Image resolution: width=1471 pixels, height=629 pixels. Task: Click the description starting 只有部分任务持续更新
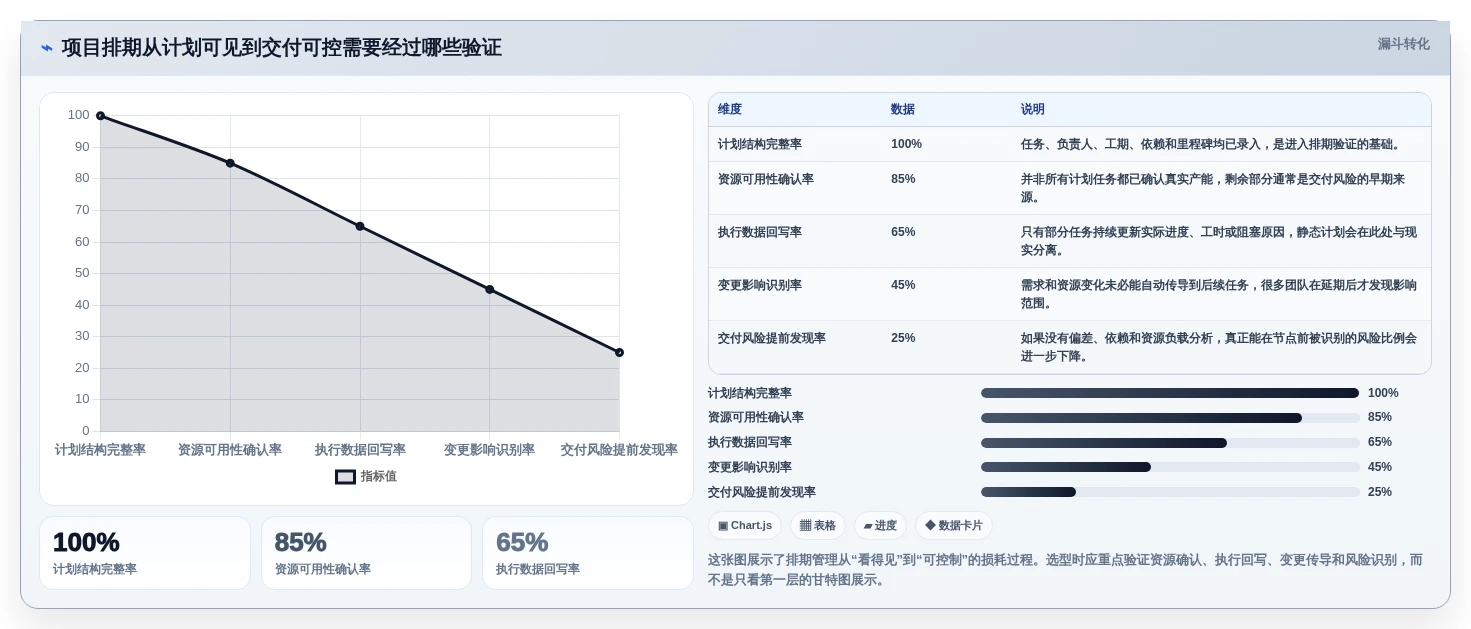1218,241
